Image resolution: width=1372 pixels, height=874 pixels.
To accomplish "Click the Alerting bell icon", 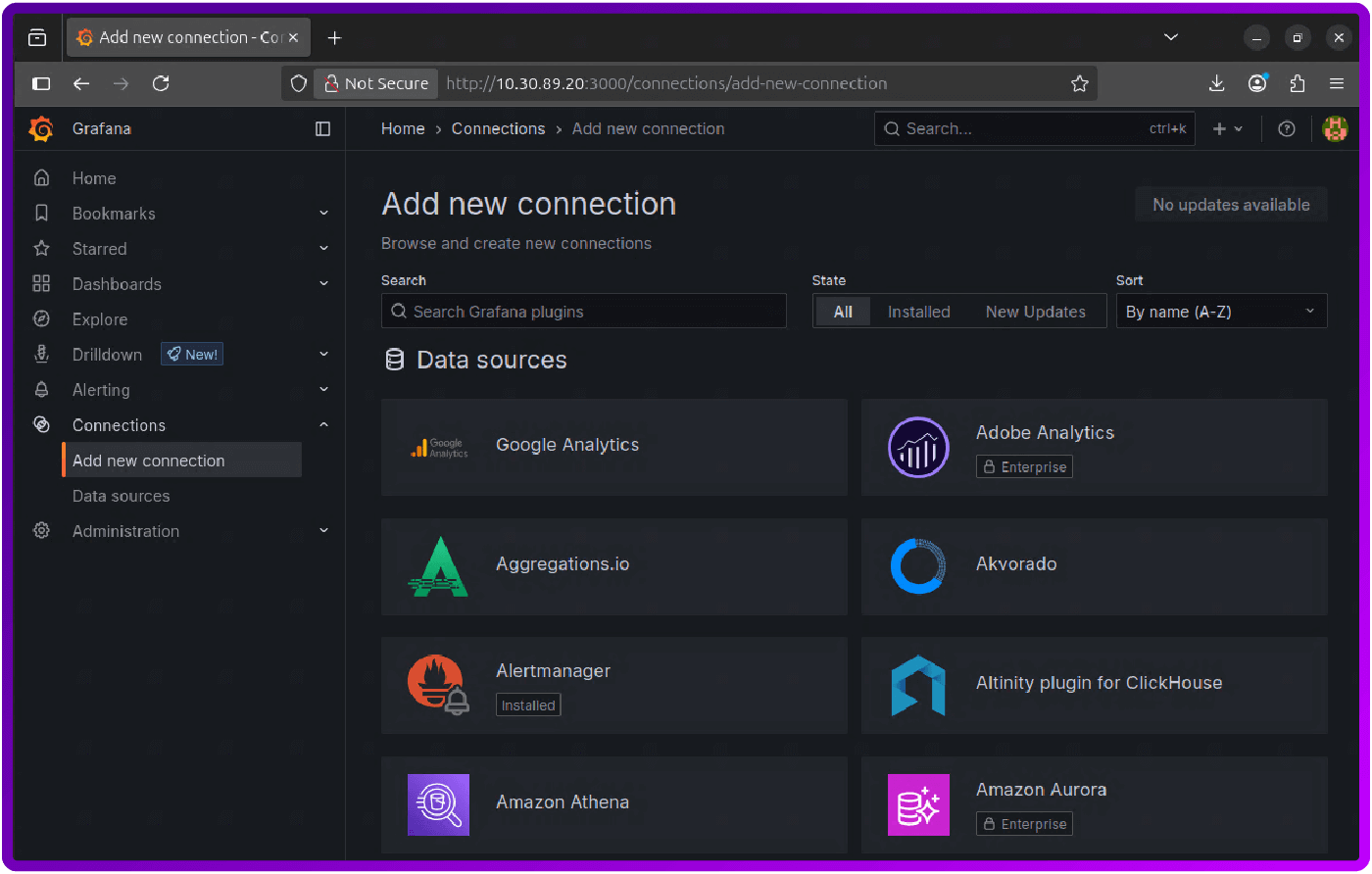I will pyautogui.click(x=41, y=389).
